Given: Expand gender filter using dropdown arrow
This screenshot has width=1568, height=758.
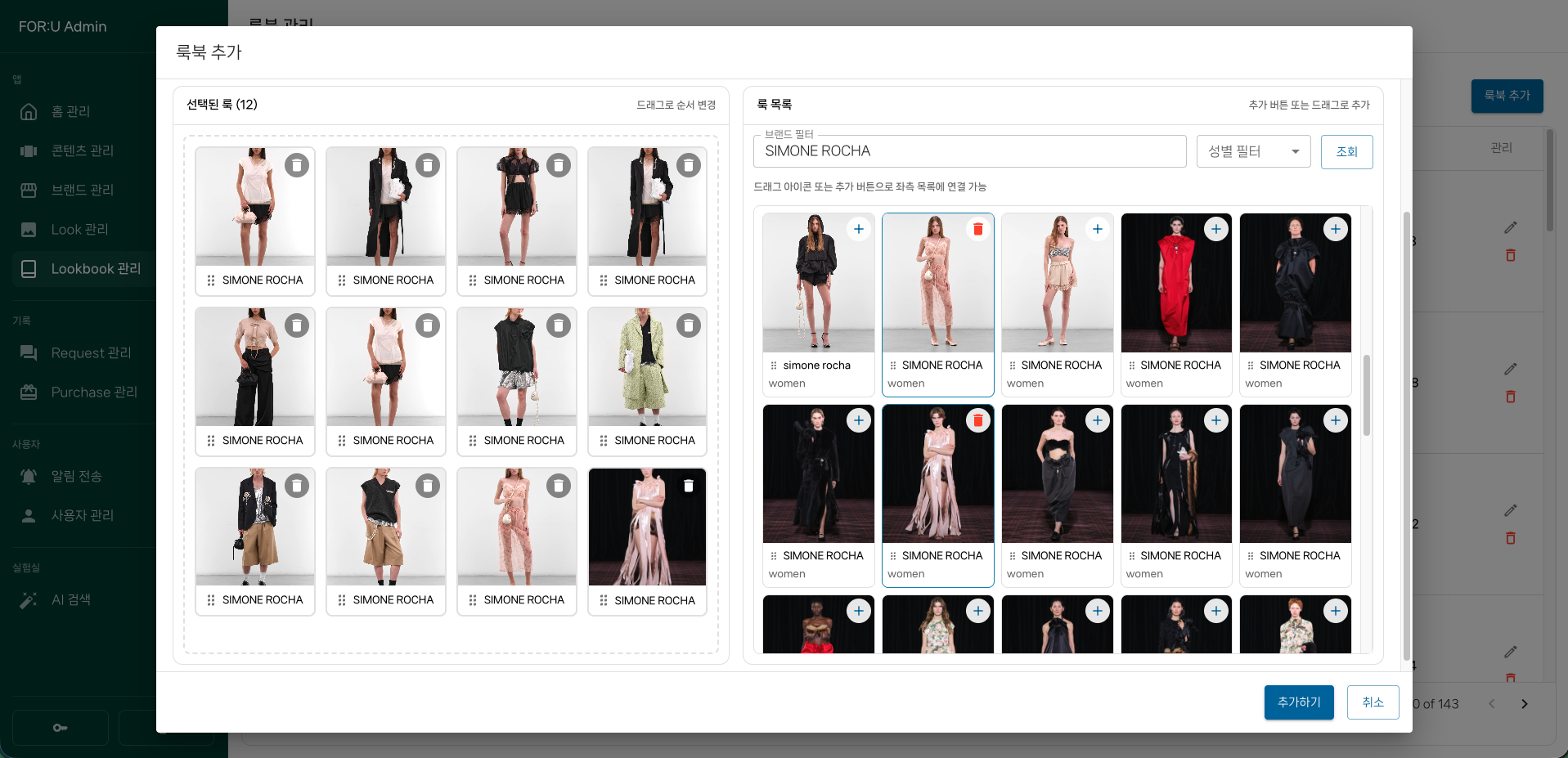Looking at the screenshot, I should tap(1295, 151).
